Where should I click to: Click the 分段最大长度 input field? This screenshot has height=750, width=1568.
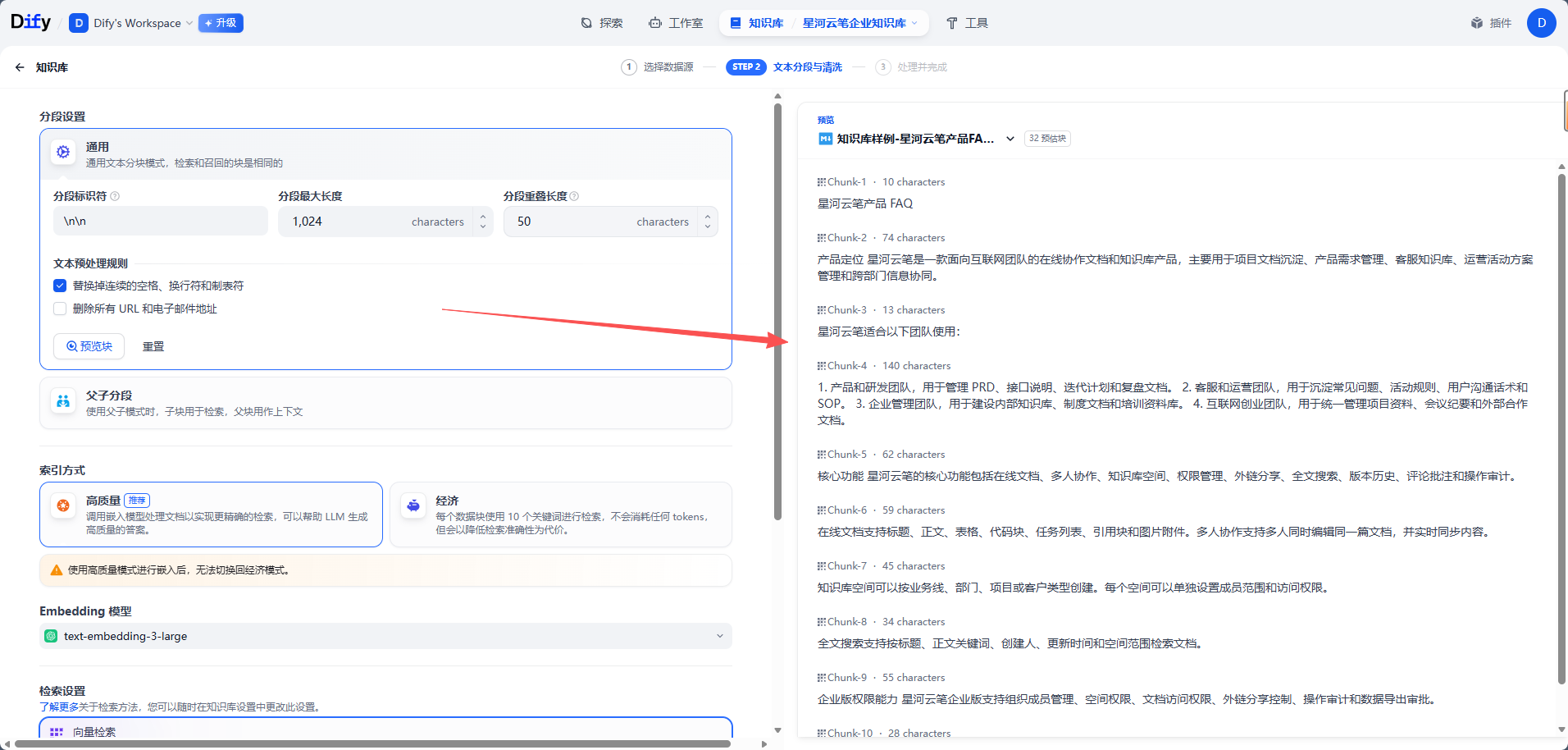376,222
